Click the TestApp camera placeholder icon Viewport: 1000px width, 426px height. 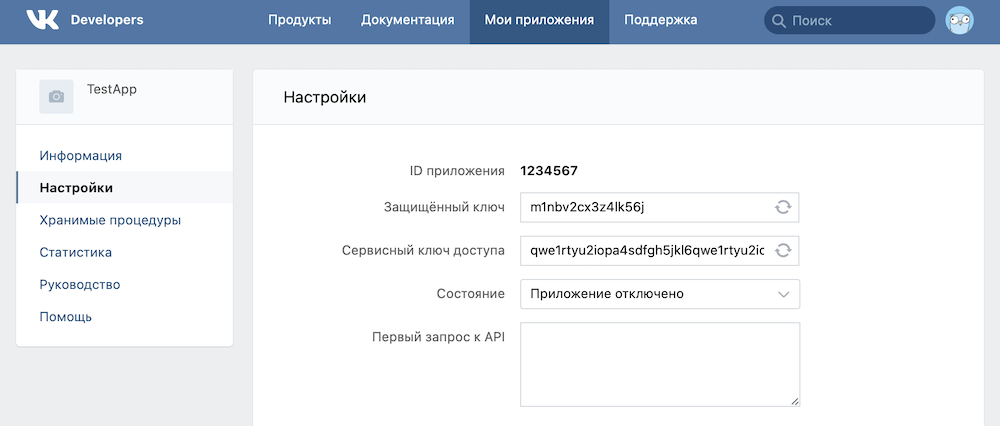coord(56,97)
